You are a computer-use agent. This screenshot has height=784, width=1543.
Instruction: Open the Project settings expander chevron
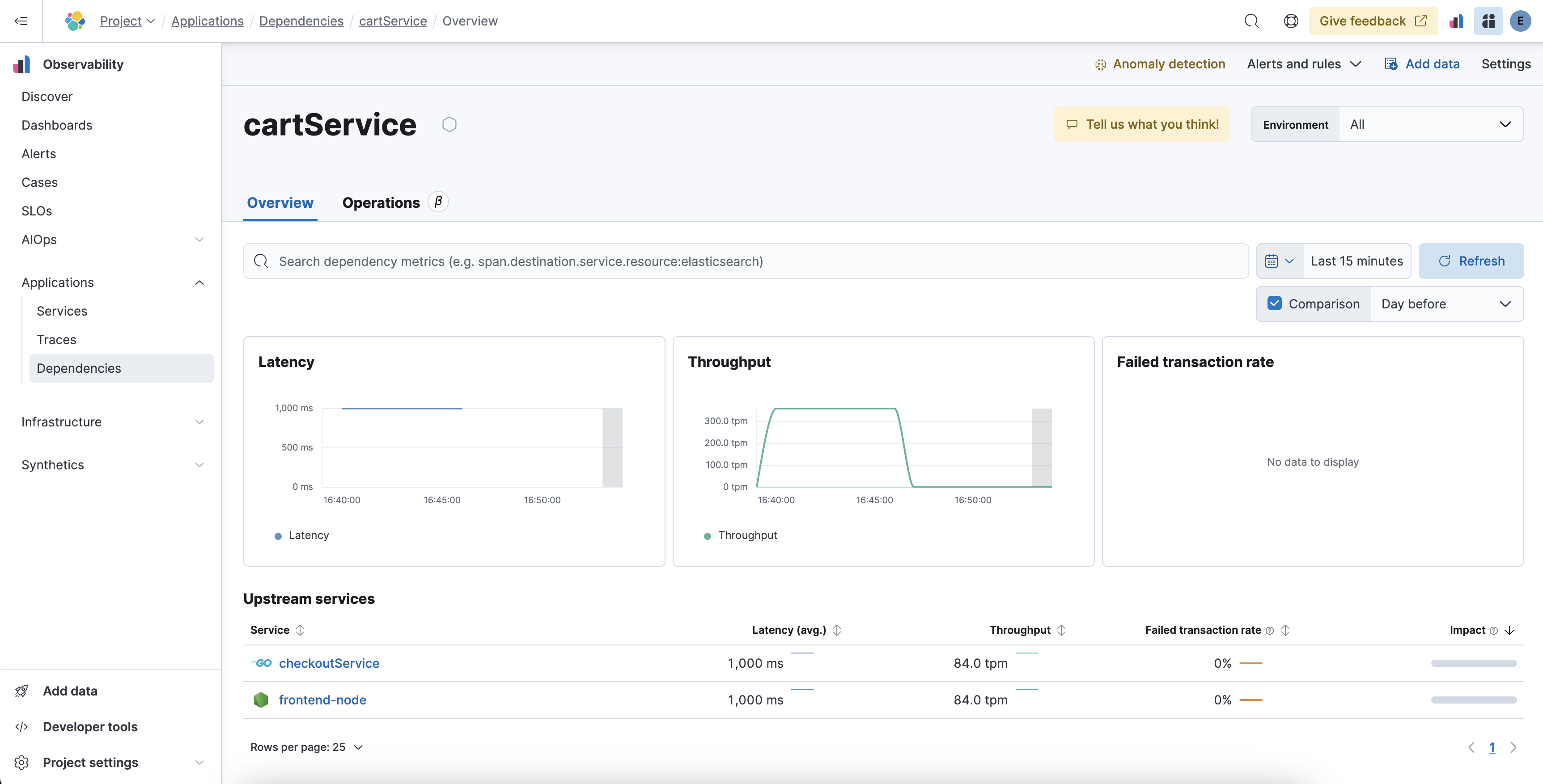(199, 763)
